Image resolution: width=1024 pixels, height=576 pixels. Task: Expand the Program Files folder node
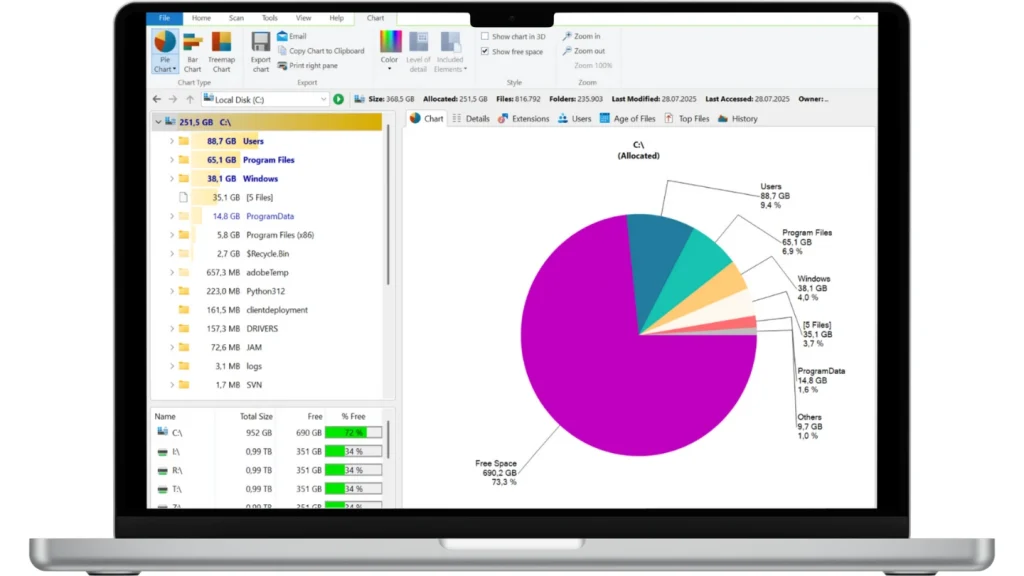coord(171,160)
